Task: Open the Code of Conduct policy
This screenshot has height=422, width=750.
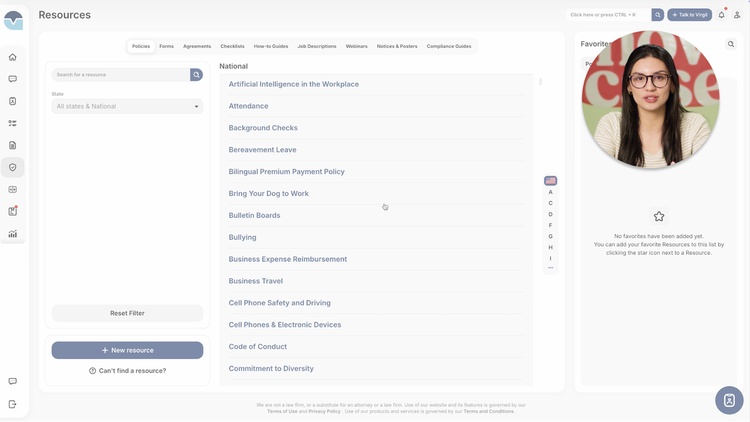Action: (x=258, y=347)
